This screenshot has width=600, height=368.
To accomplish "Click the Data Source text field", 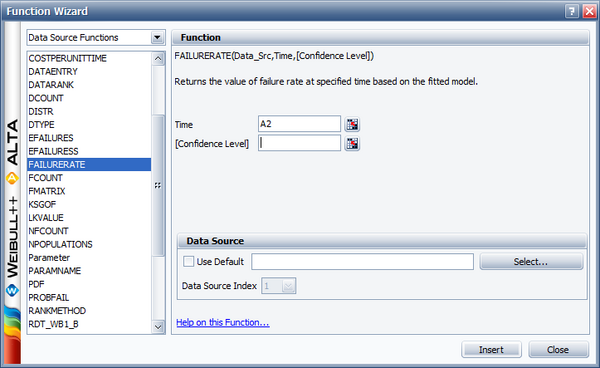I will [x=362, y=262].
